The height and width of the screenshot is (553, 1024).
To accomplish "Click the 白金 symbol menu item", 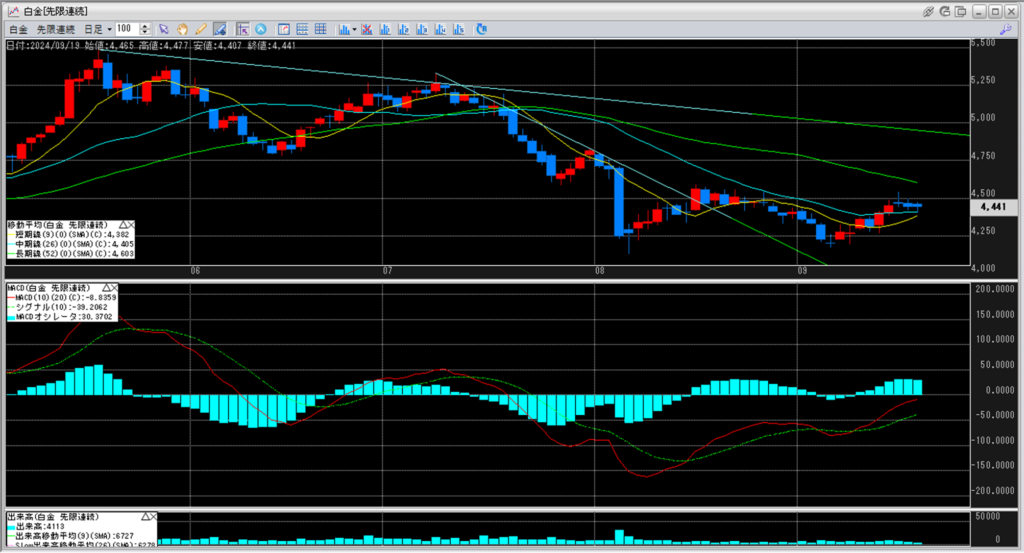I will [x=18, y=29].
